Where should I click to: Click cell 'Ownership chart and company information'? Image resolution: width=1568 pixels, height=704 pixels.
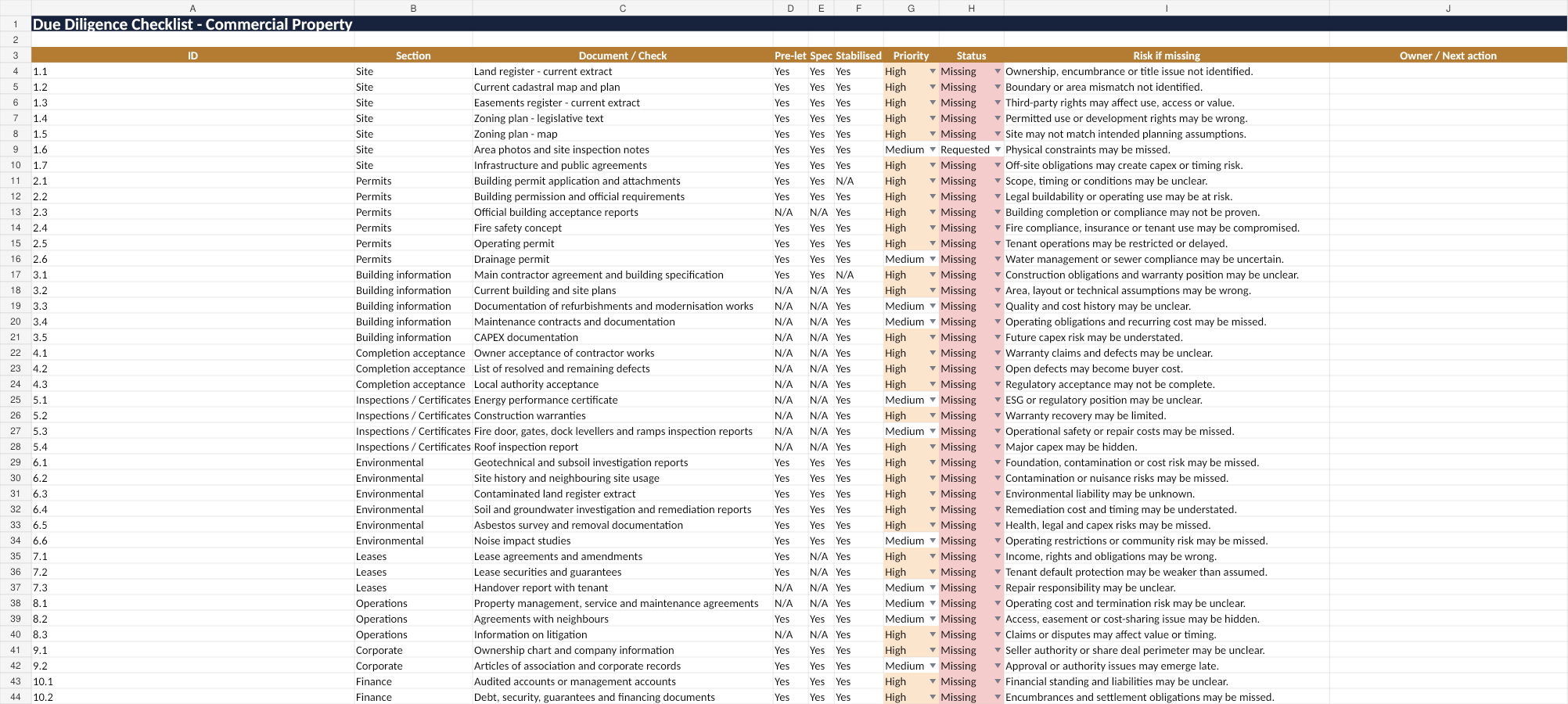click(623, 650)
